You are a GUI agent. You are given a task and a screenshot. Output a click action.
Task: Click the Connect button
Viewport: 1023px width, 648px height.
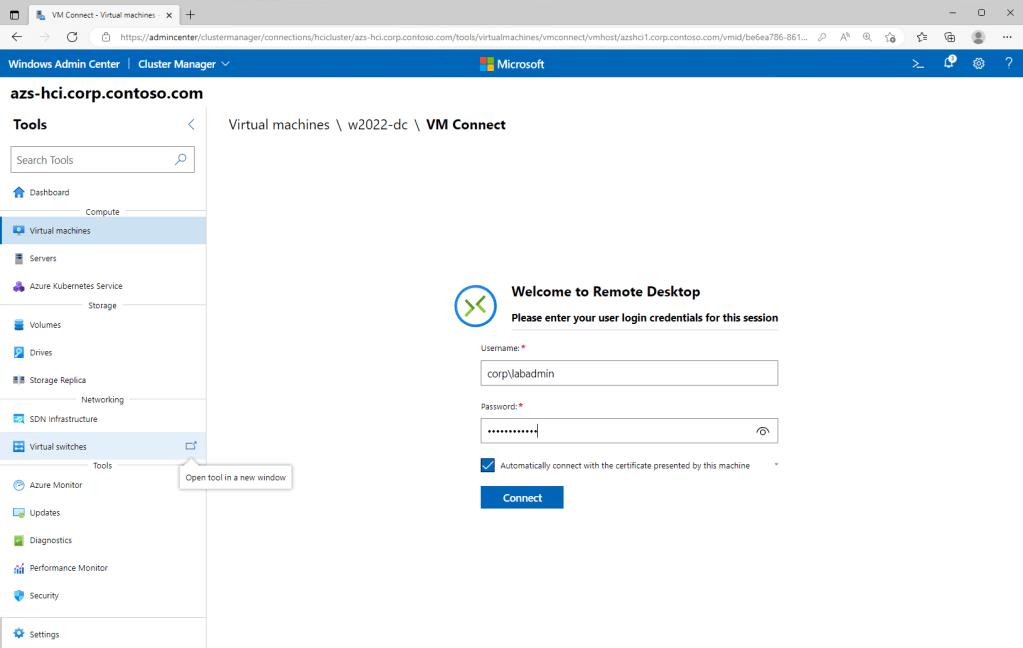(522, 497)
